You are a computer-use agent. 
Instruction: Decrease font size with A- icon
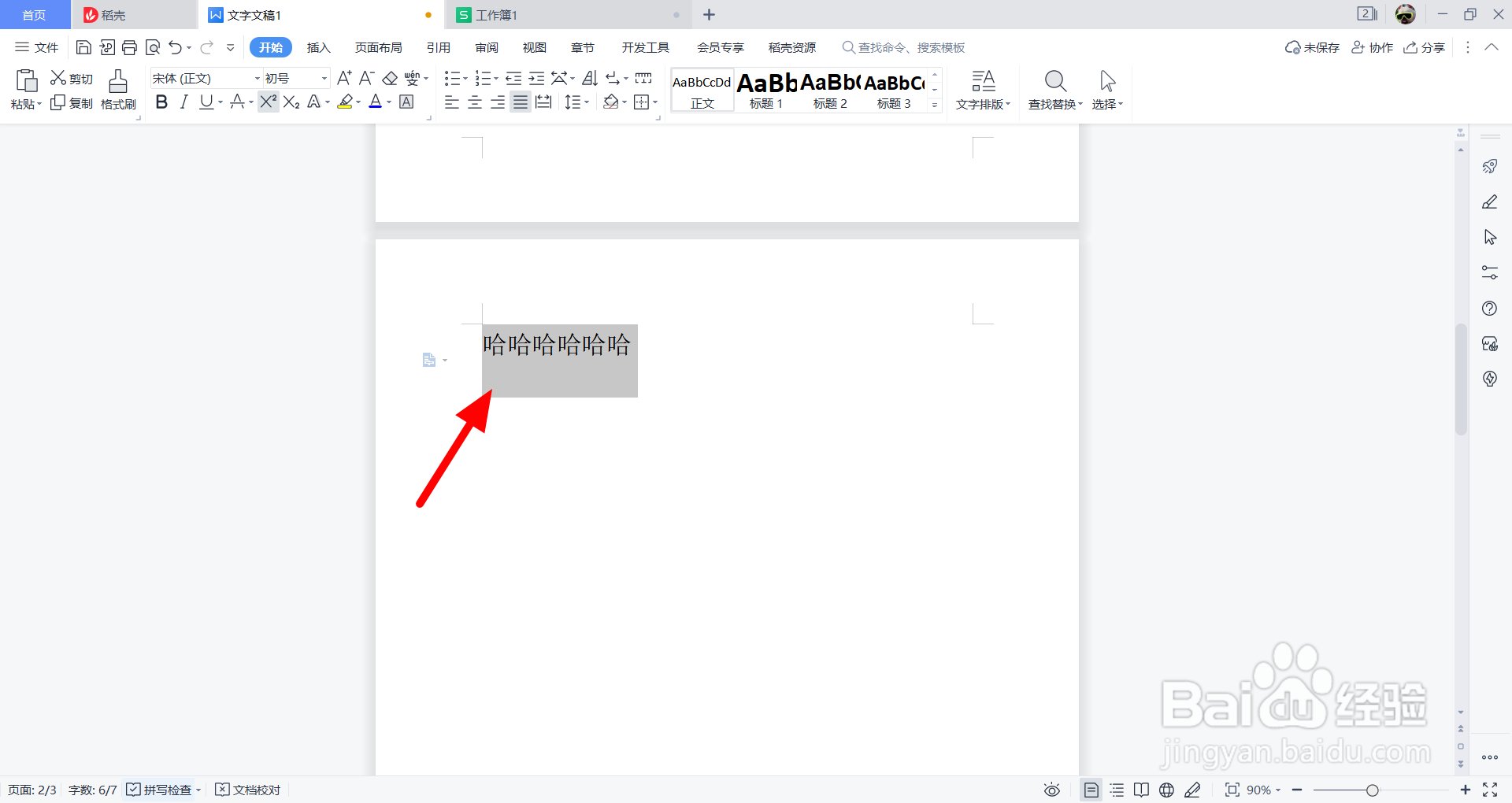point(366,78)
